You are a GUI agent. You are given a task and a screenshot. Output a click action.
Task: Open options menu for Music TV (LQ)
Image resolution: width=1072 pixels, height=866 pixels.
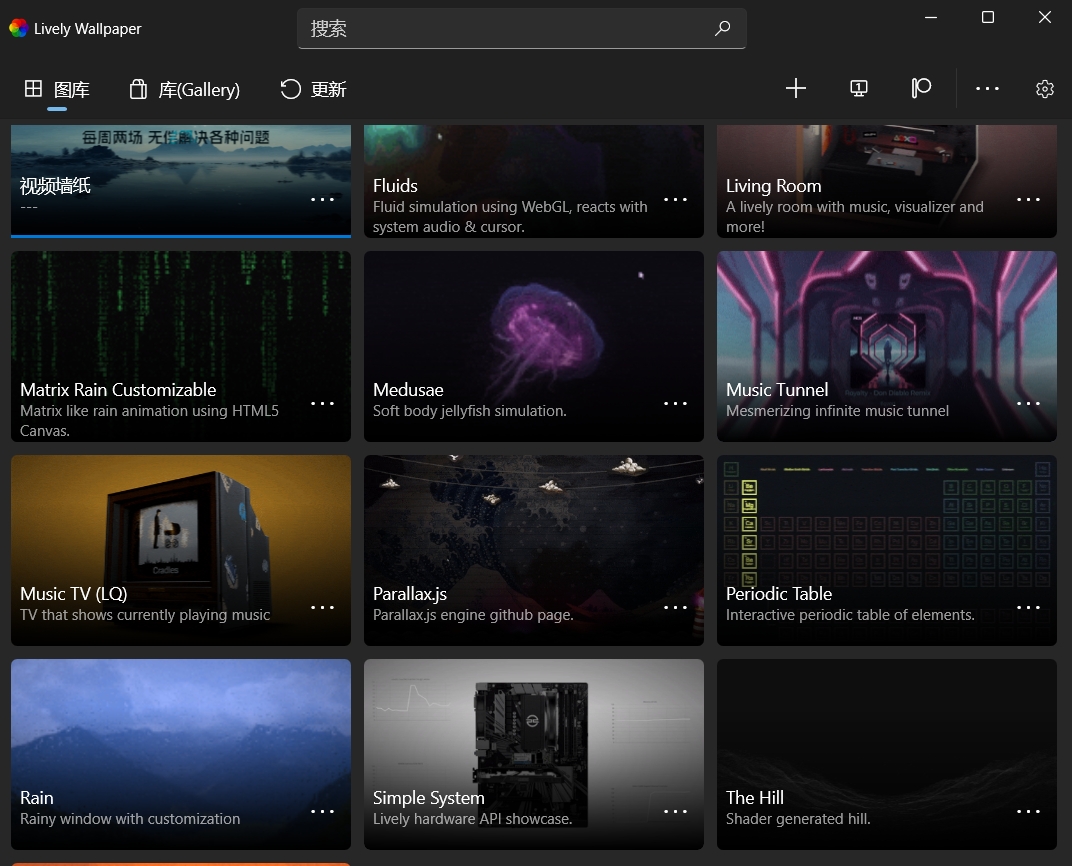[x=322, y=607]
